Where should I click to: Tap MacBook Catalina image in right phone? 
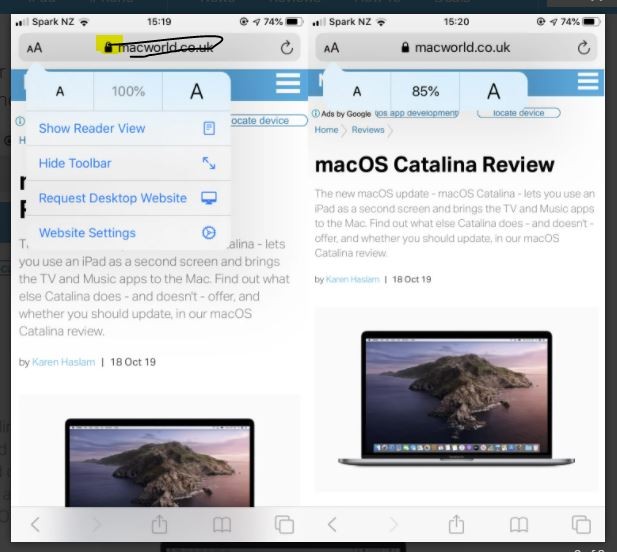[x=456, y=399]
